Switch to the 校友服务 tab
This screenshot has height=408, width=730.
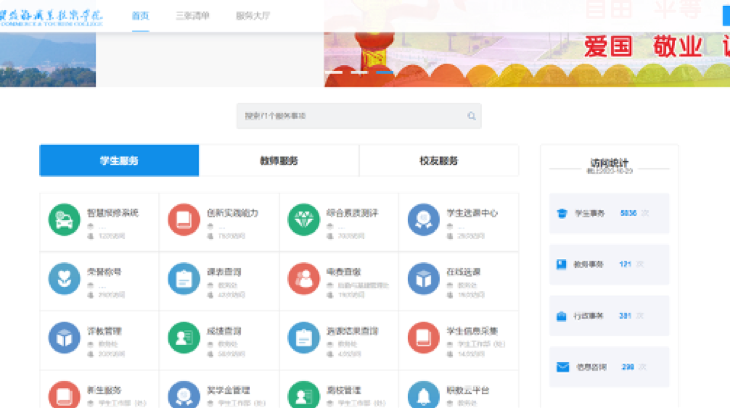[x=438, y=161]
